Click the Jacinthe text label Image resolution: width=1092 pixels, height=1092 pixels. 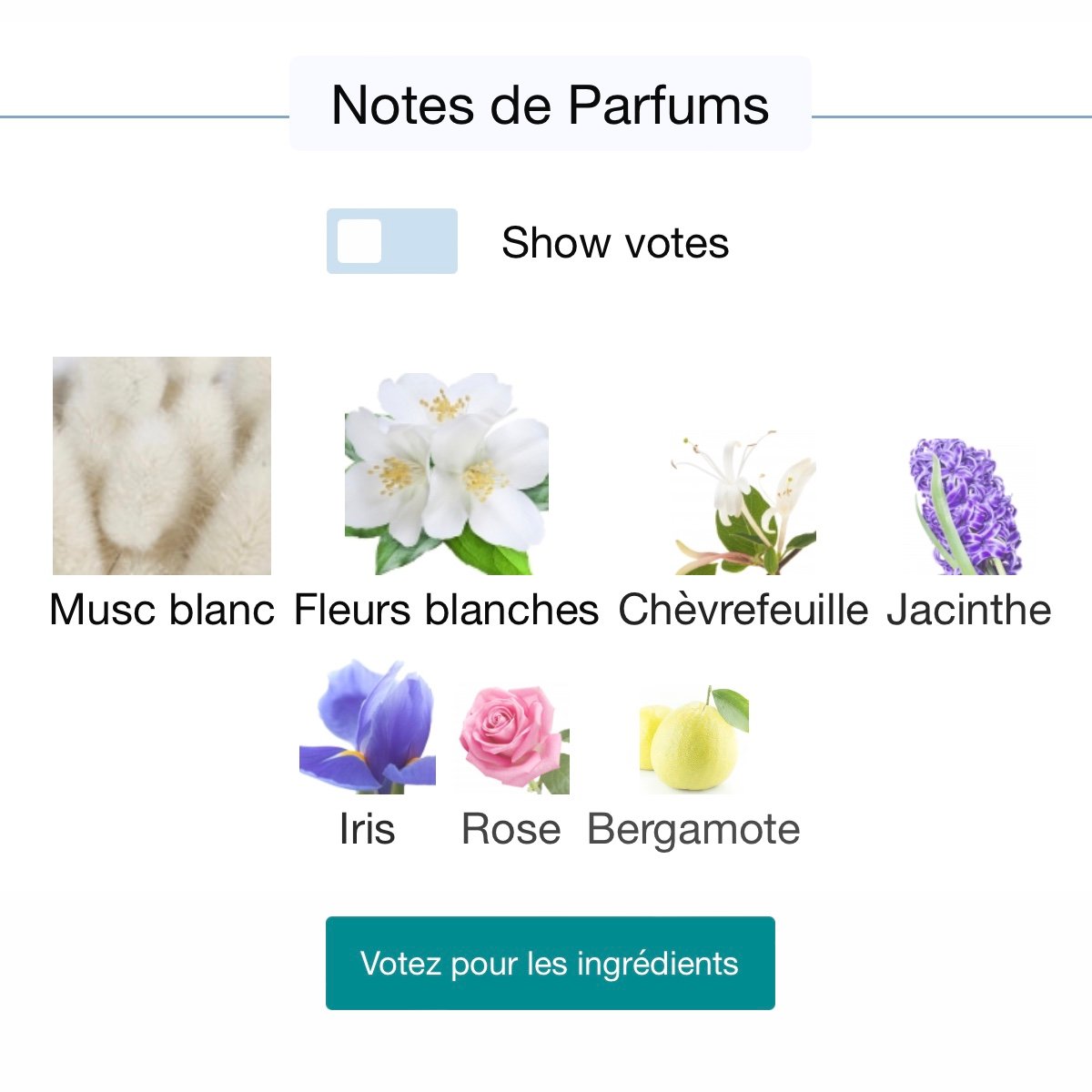pos(969,610)
